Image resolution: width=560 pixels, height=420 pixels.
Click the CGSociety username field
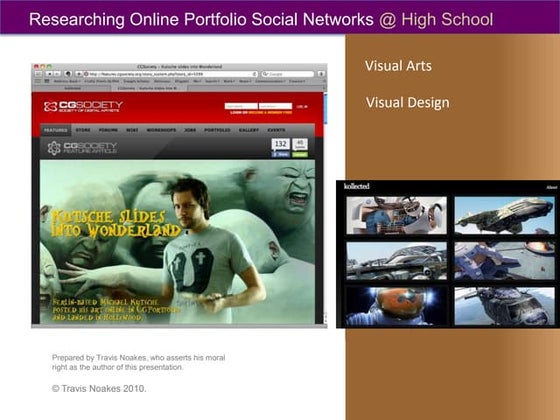pyautogui.click(x=241, y=106)
